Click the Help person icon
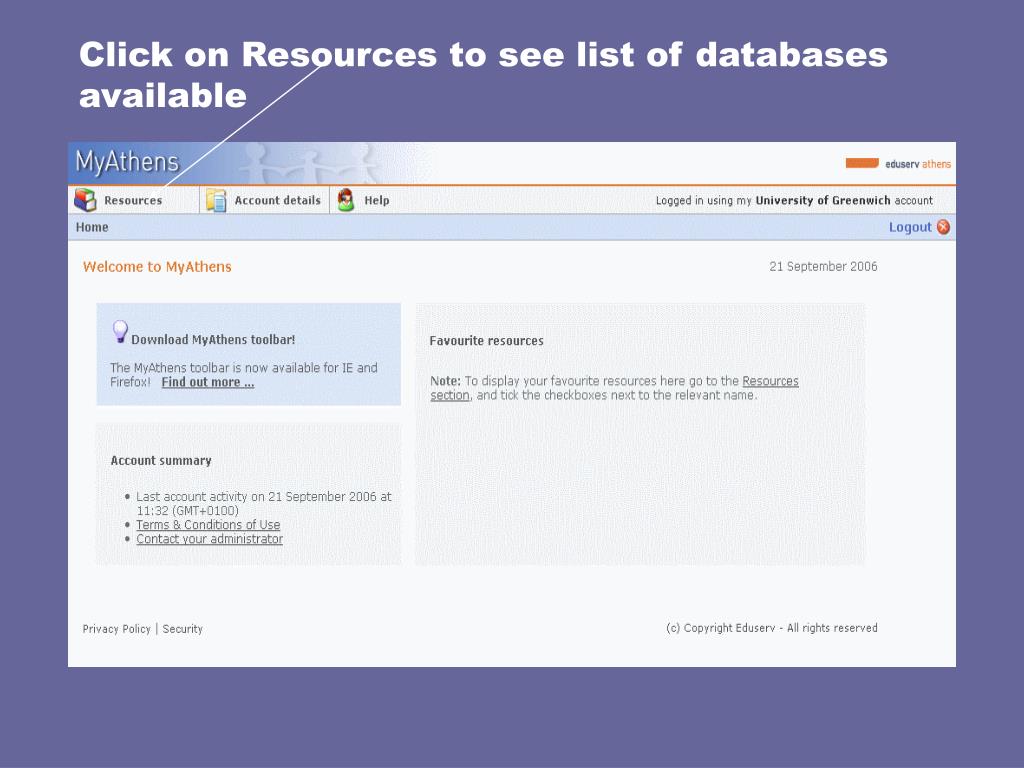The image size is (1024, 768). (x=346, y=200)
